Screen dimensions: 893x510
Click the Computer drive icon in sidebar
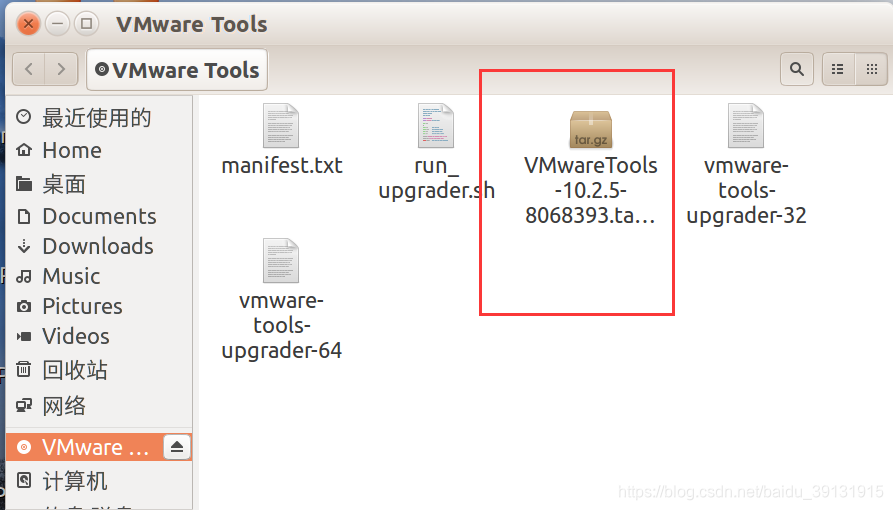(24, 480)
